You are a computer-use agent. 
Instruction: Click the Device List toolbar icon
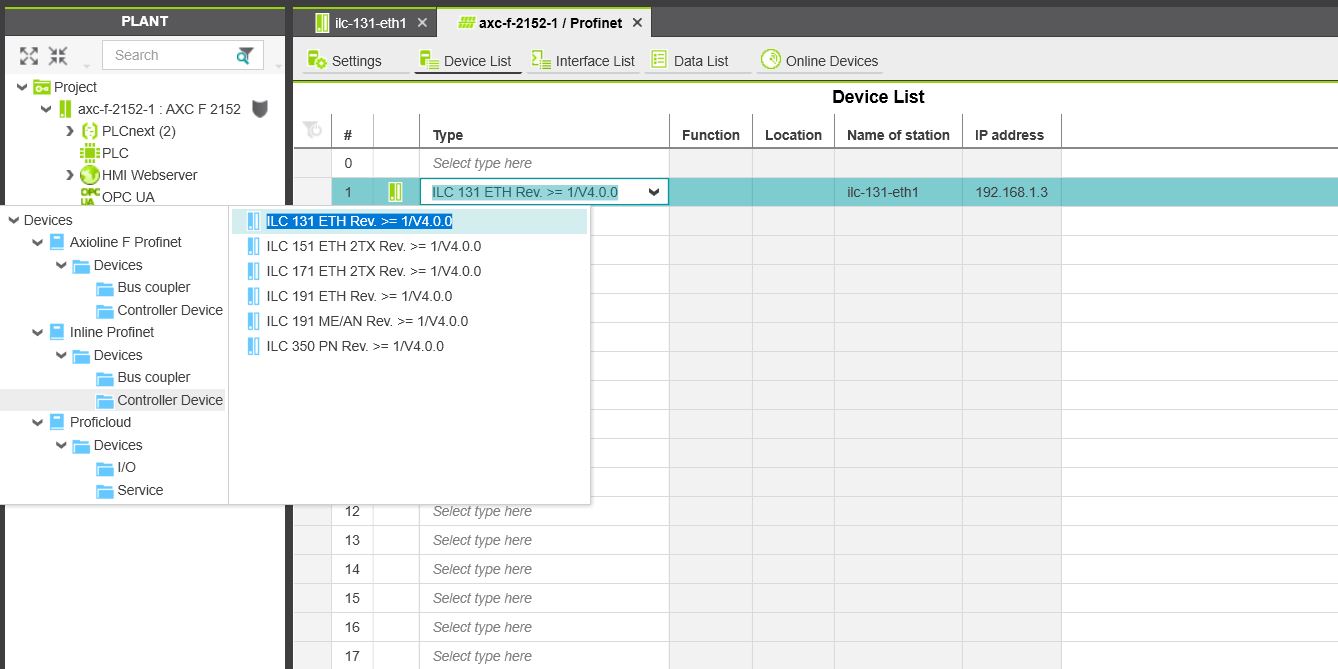[429, 60]
